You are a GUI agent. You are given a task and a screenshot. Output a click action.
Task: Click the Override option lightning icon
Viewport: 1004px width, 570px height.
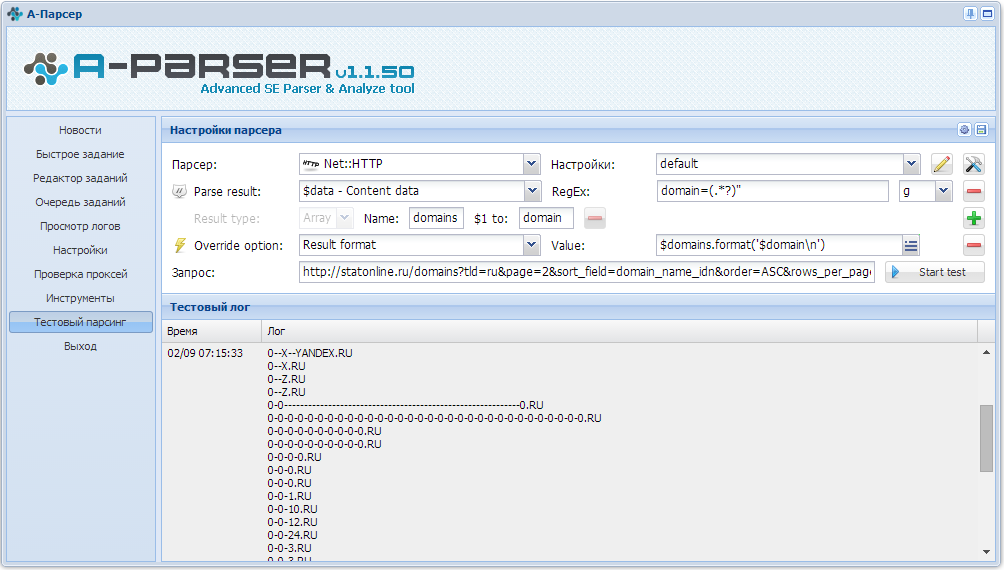point(180,245)
